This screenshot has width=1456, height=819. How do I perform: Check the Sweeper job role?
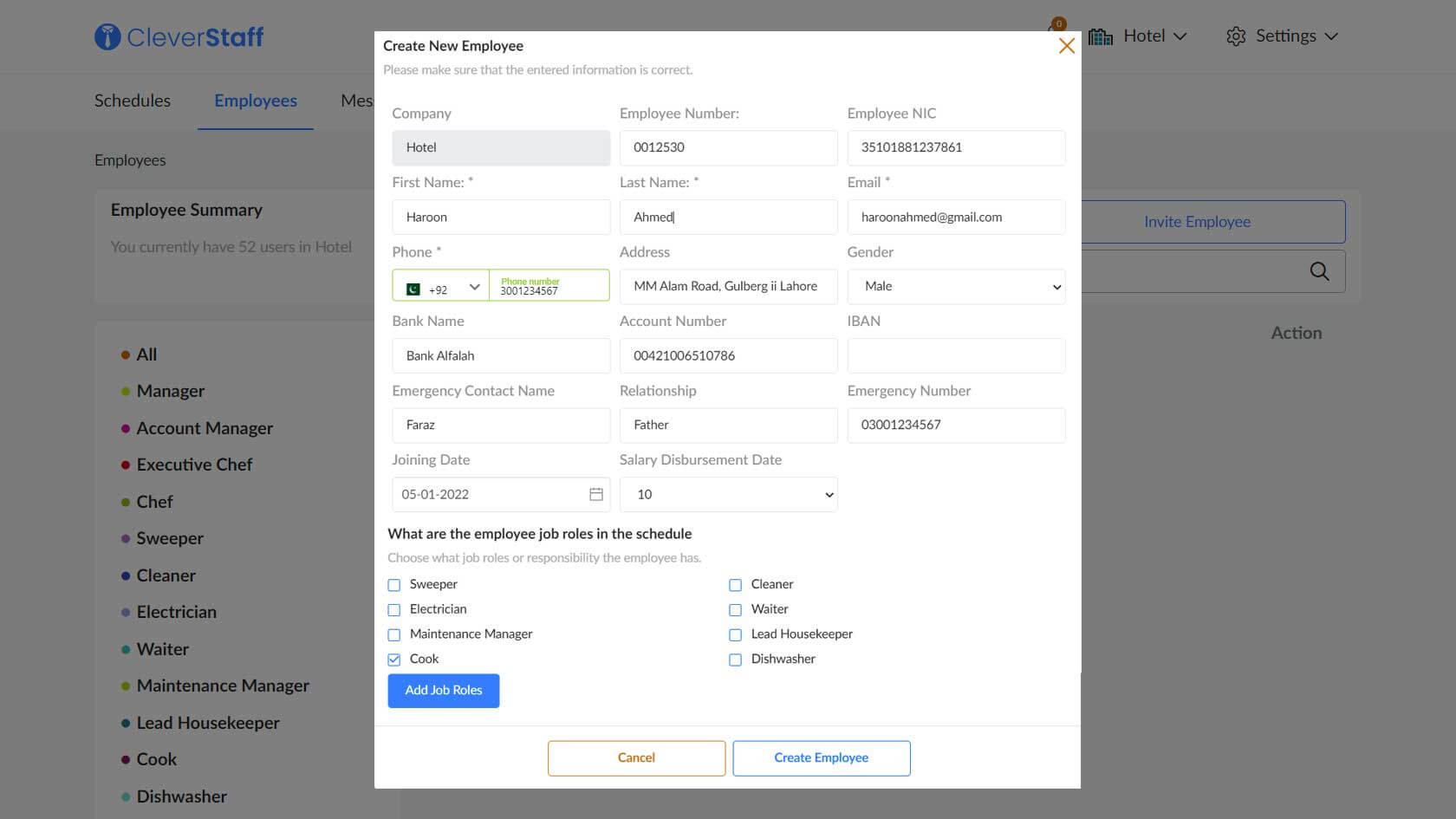394,585
